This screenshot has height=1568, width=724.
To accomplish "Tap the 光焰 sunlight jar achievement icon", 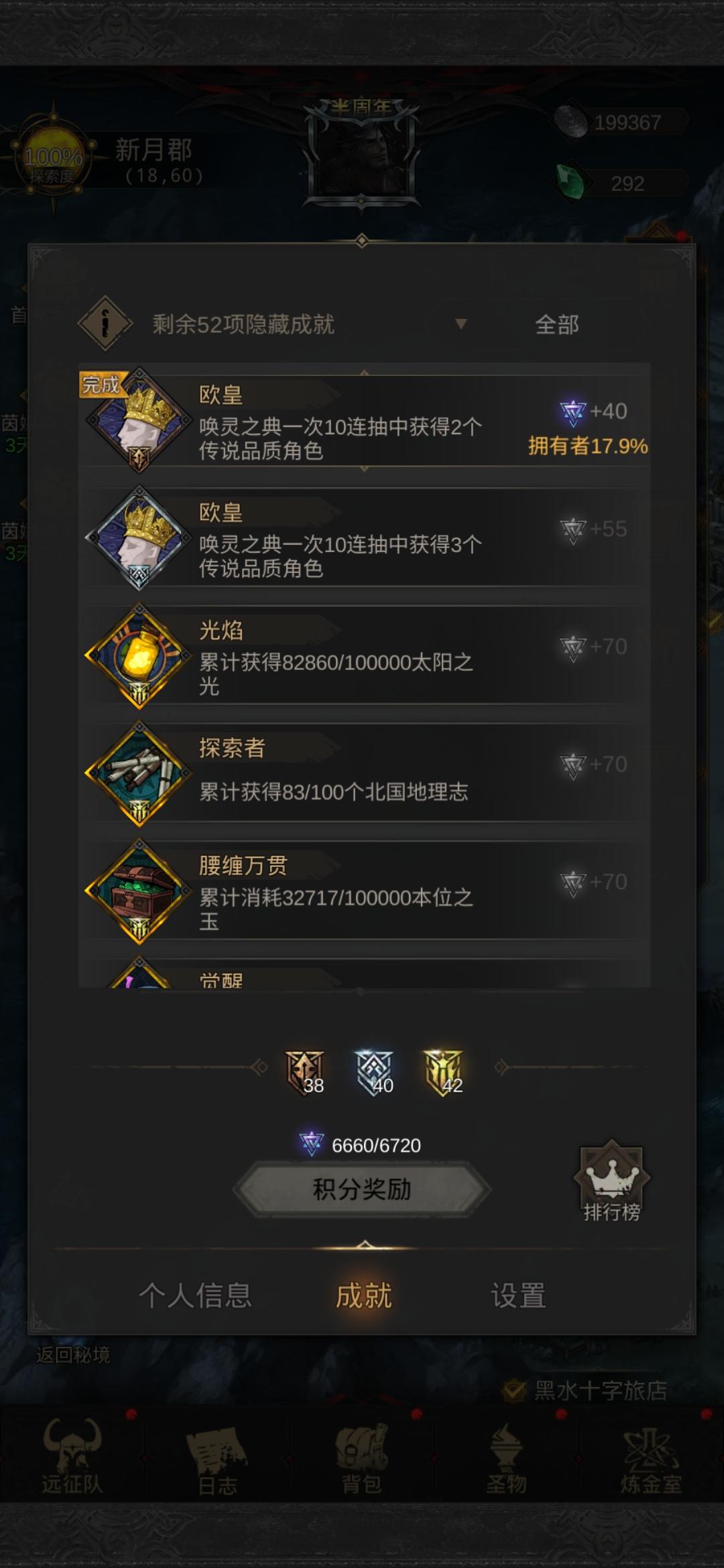I will [139, 657].
